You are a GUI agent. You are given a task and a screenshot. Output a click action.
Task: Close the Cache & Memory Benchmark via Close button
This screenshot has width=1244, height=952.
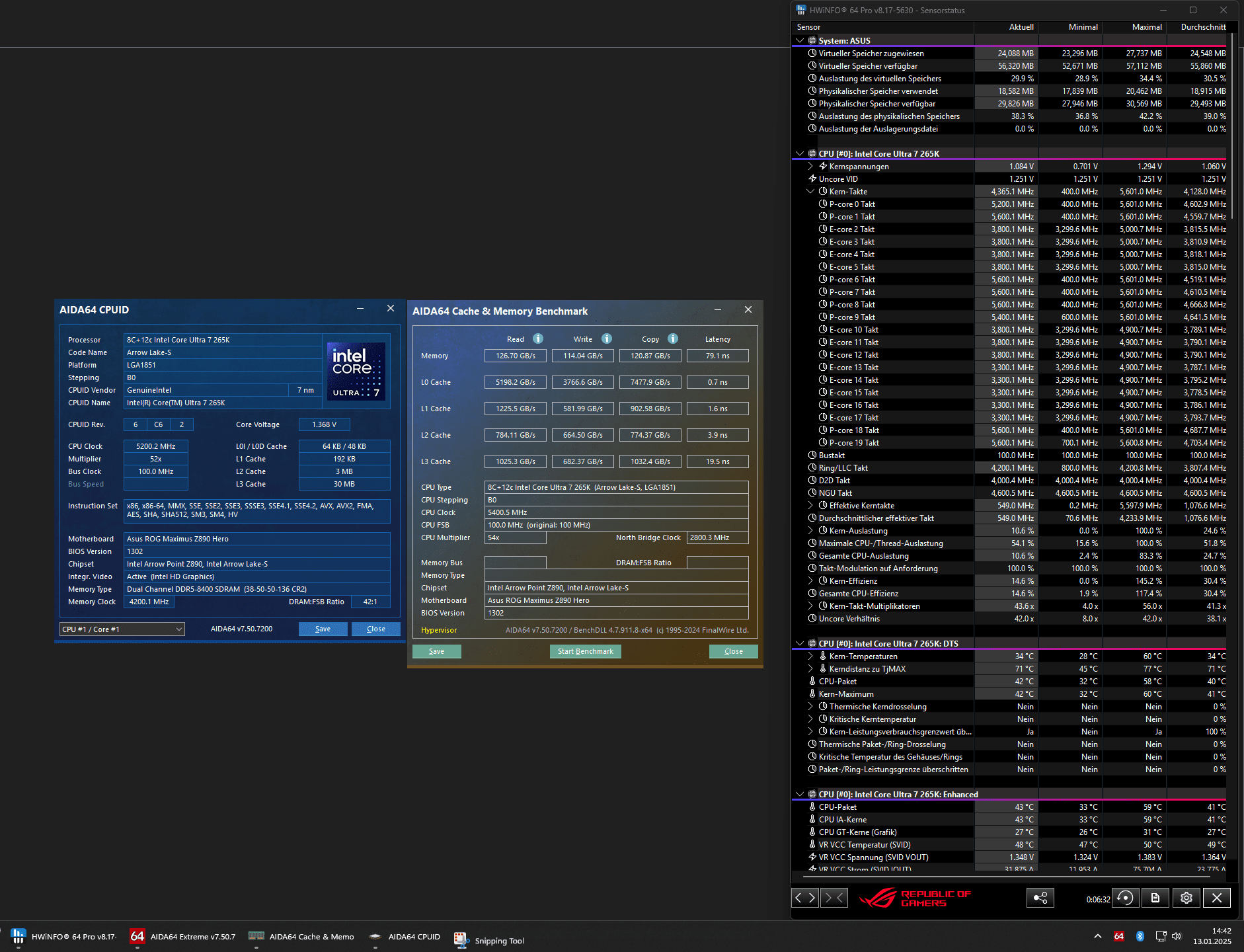[734, 652]
